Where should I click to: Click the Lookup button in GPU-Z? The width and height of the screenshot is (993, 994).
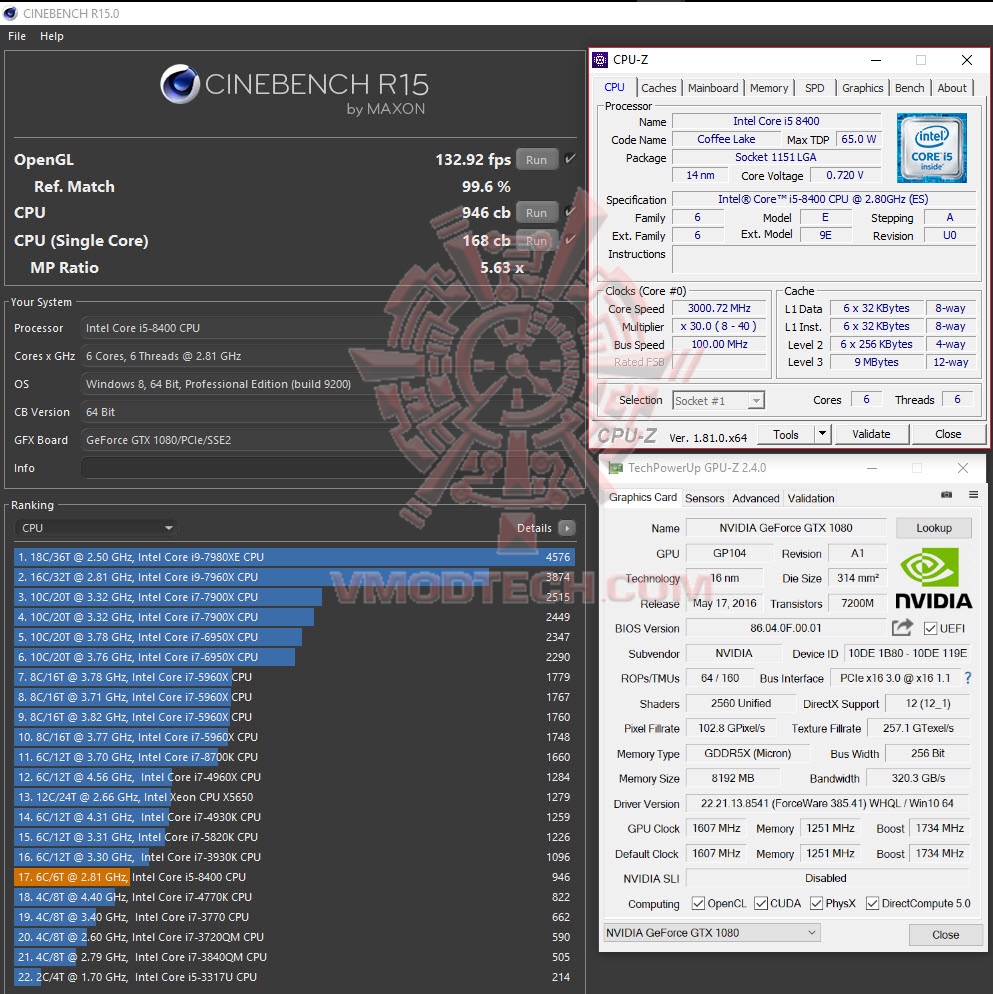pyautogui.click(x=933, y=527)
